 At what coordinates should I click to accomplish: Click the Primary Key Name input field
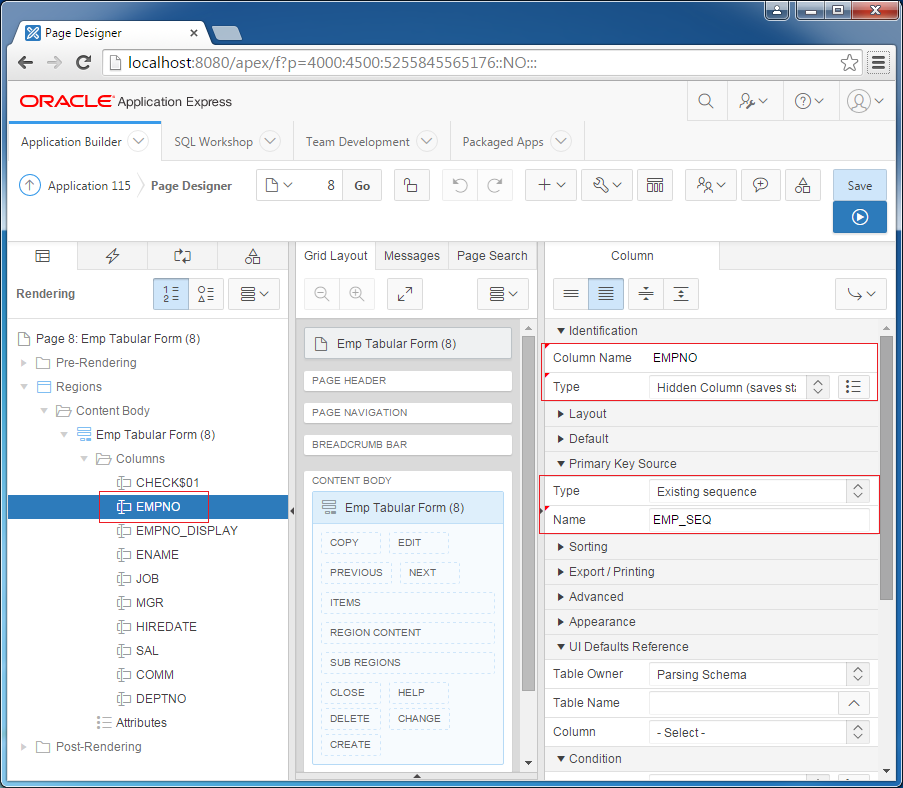pyautogui.click(x=759, y=520)
